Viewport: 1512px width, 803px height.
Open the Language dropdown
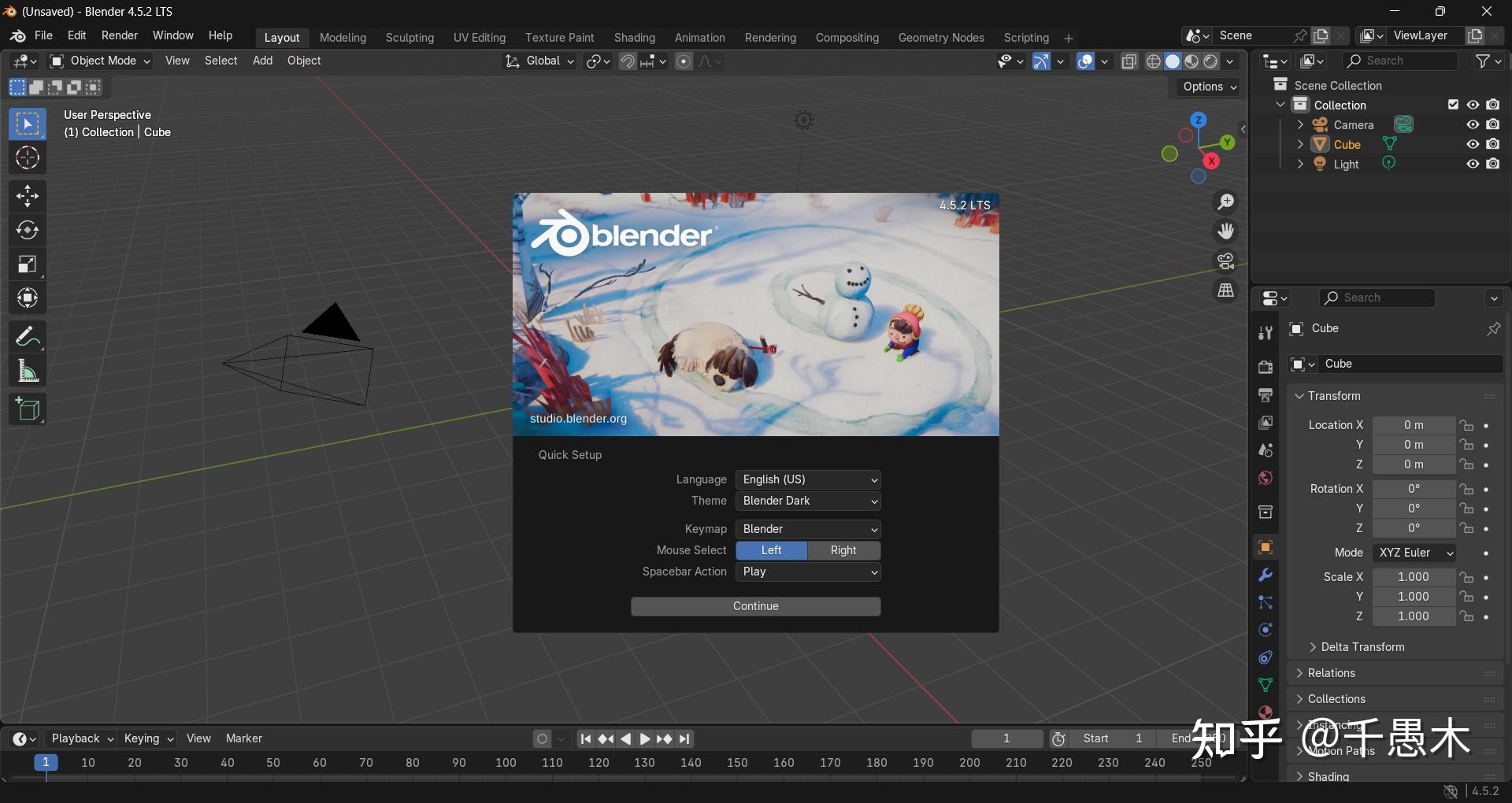[808, 479]
